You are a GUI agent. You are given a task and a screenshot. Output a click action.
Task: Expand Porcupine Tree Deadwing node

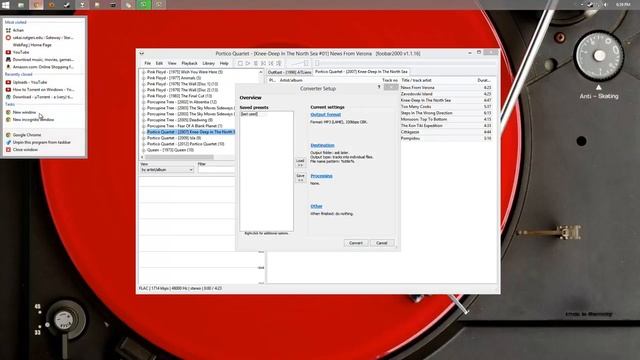pos(144,120)
